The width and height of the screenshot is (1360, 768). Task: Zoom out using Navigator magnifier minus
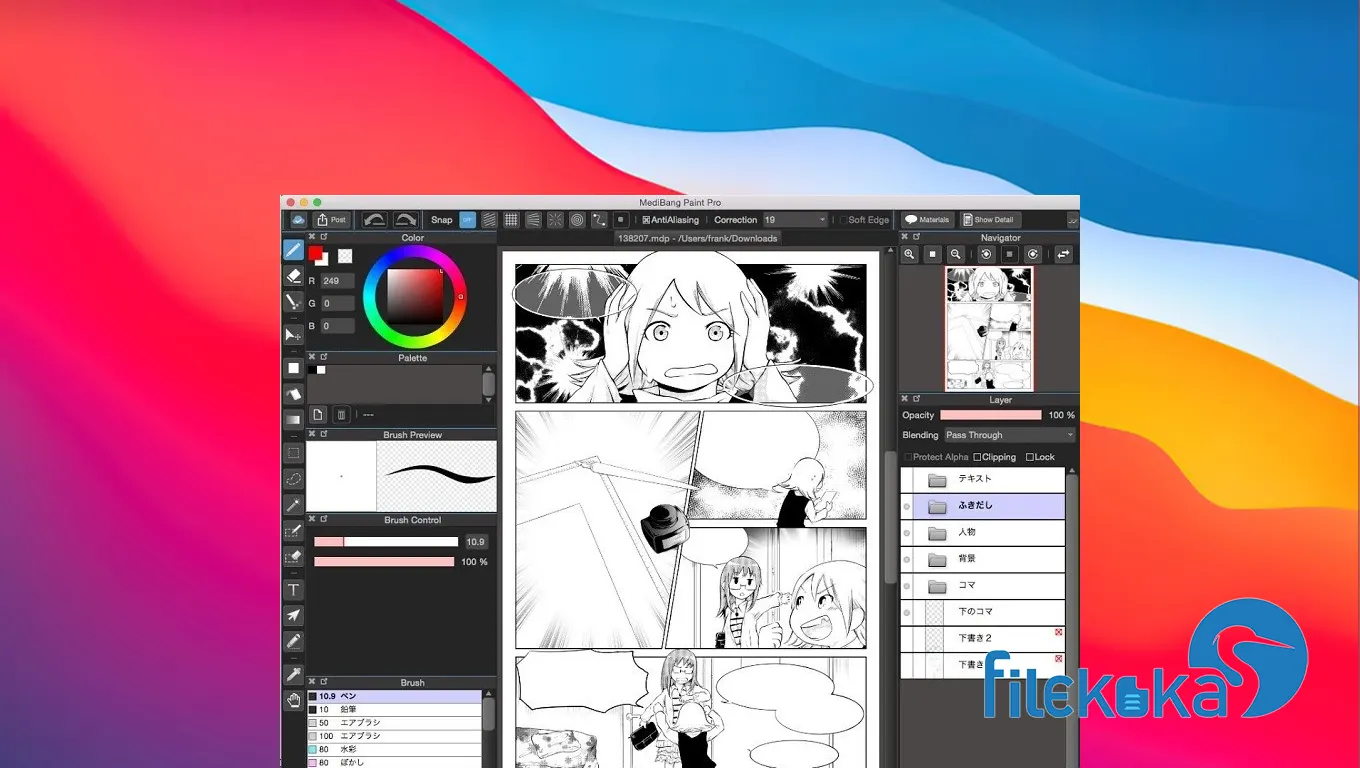tap(956, 254)
